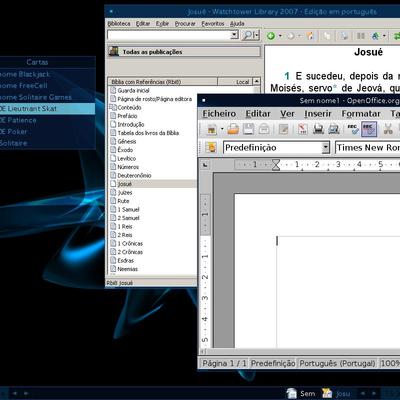
Task: Click copy pages icon in Watchtower toolbar
Action: point(327,36)
